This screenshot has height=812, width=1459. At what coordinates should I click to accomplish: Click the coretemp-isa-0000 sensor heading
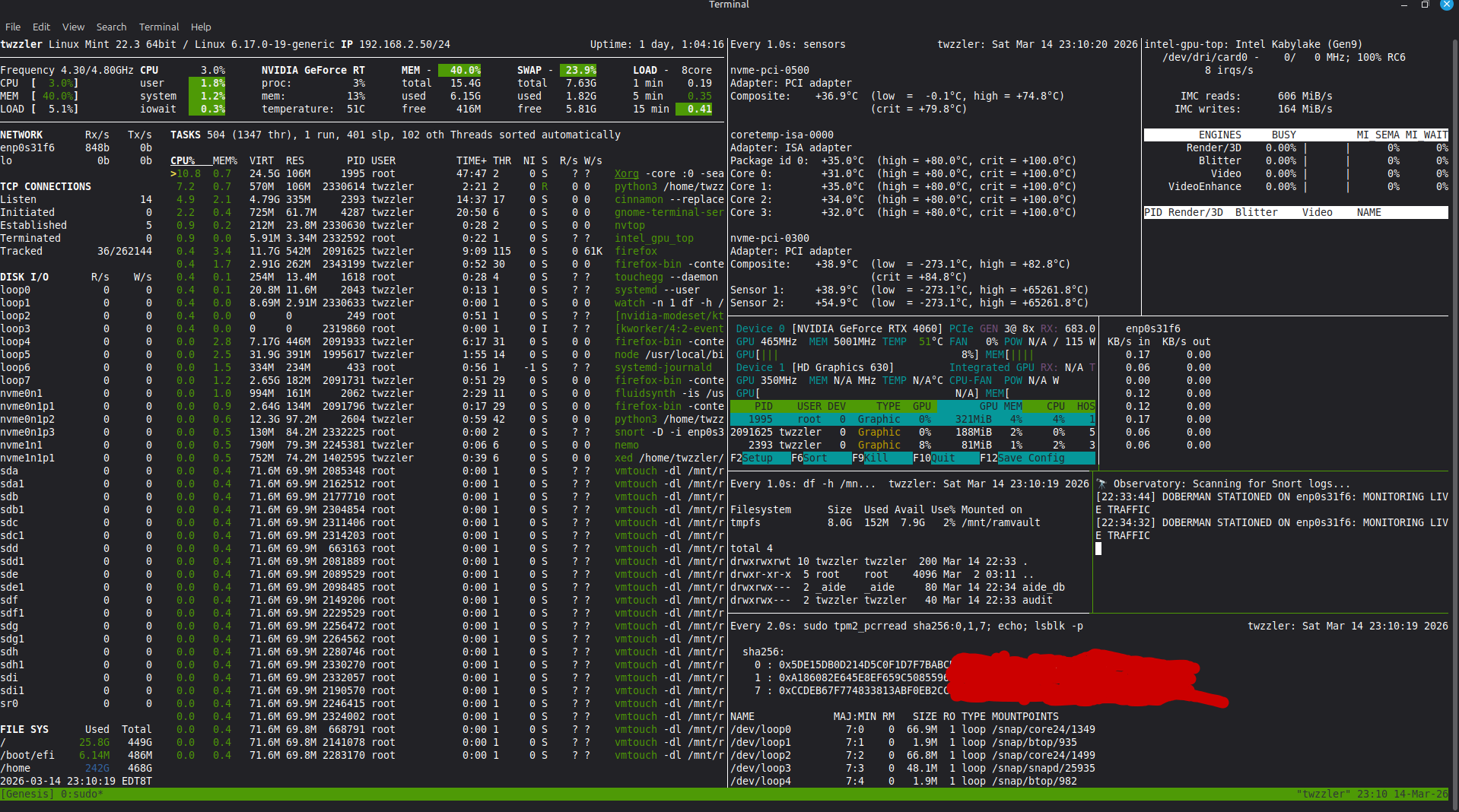tap(782, 135)
